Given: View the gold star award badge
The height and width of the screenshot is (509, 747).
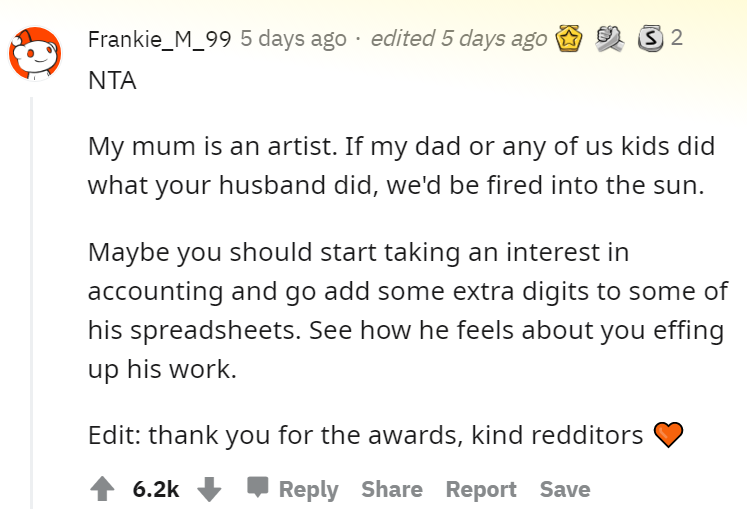Looking at the screenshot, I should (x=569, y=38).
